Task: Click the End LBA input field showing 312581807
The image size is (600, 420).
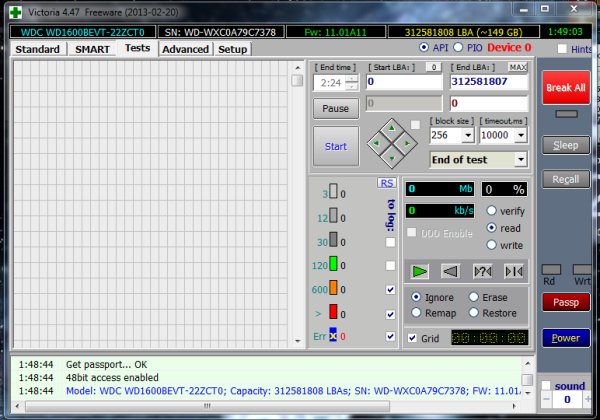Action: (489, 82)
